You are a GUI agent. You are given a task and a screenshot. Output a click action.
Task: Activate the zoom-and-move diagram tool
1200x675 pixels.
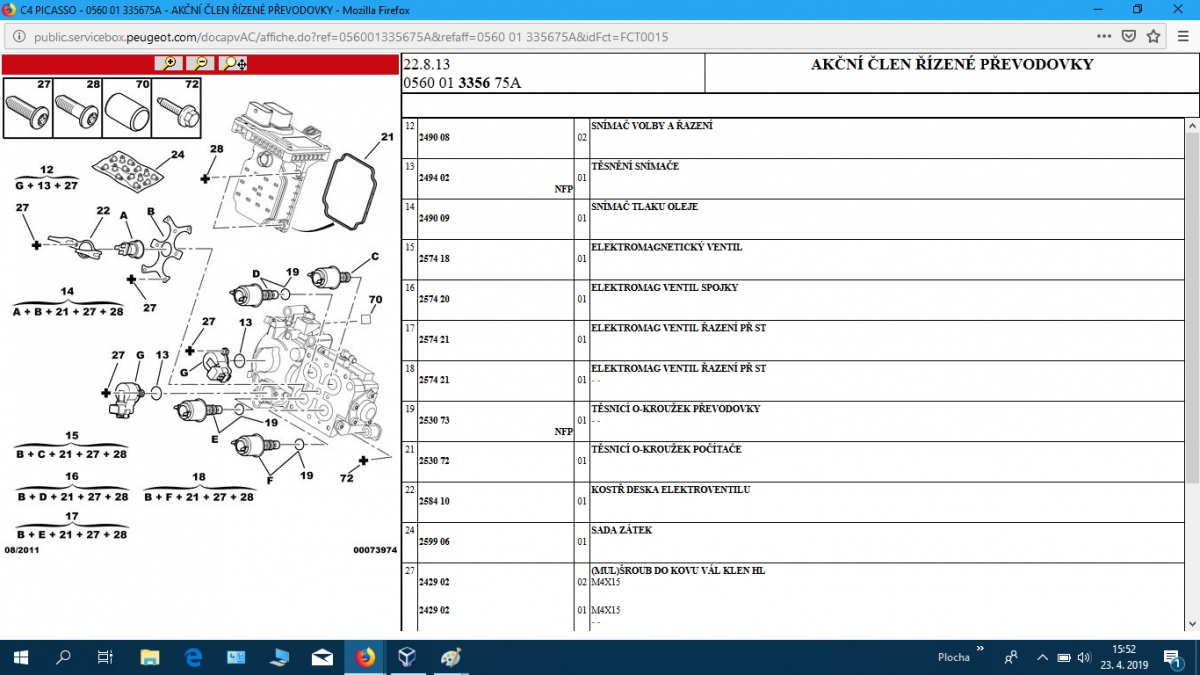[x=234, y=63]
